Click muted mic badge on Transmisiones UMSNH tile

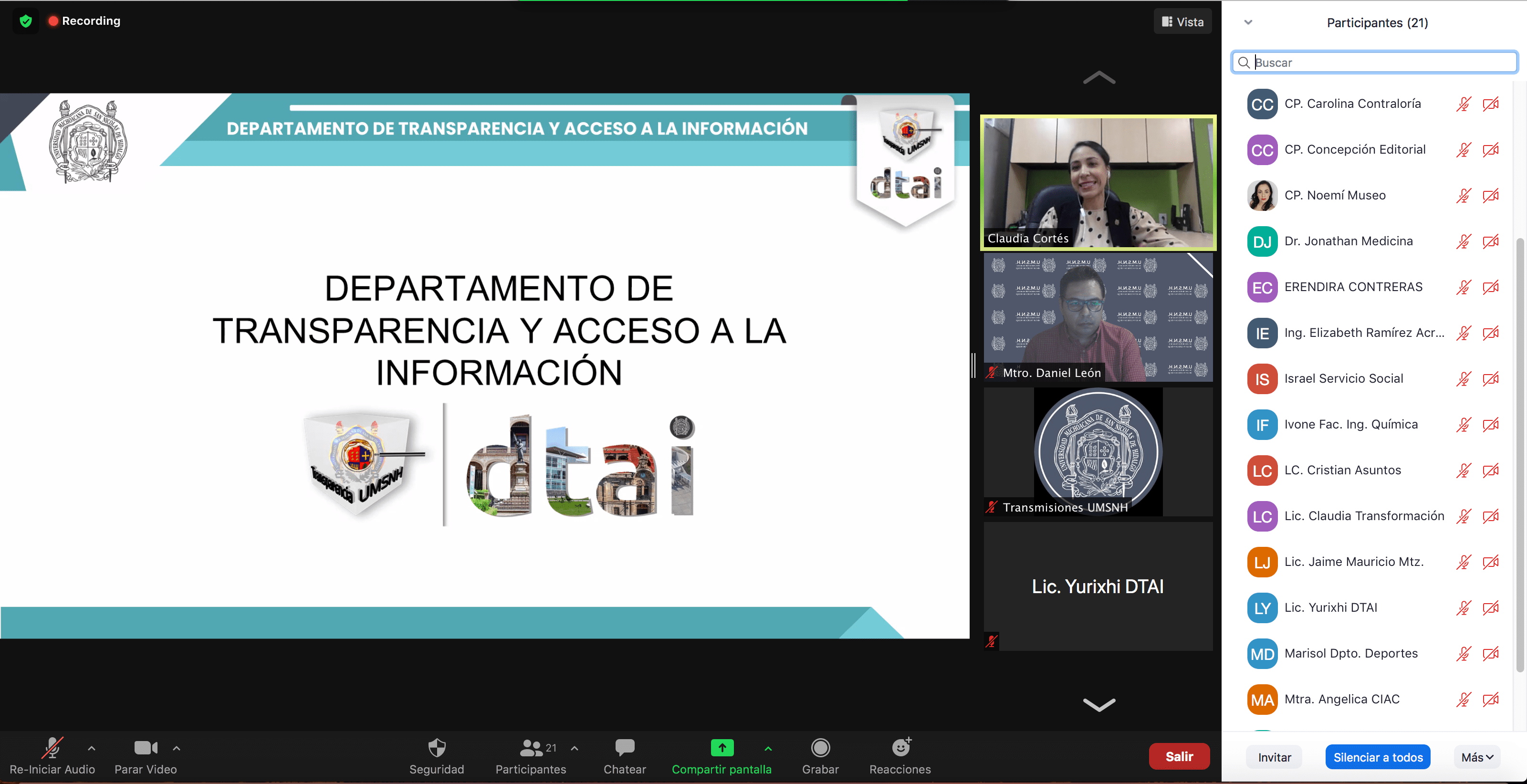pos(992,507)
